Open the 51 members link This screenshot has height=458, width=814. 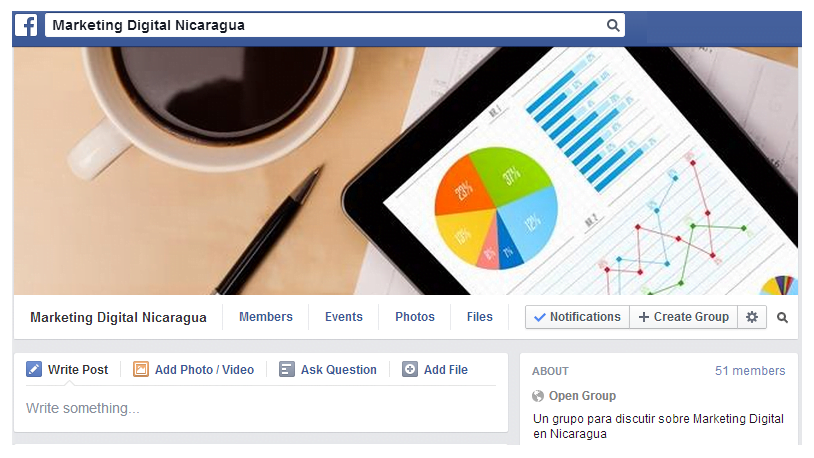750,371
